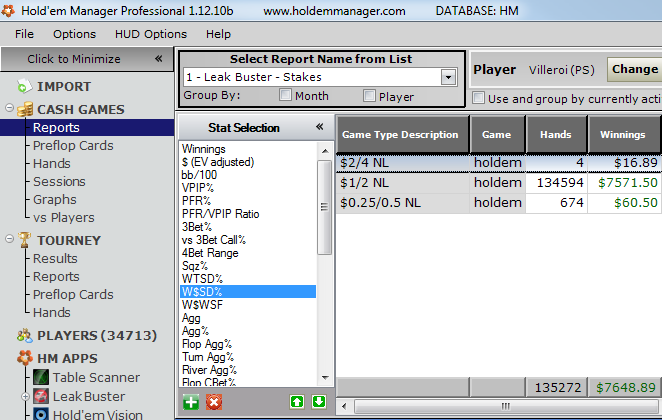The width and height of the screenshot is (662, 420).
Task: Sort by Game column header
Action: [497, 135]
